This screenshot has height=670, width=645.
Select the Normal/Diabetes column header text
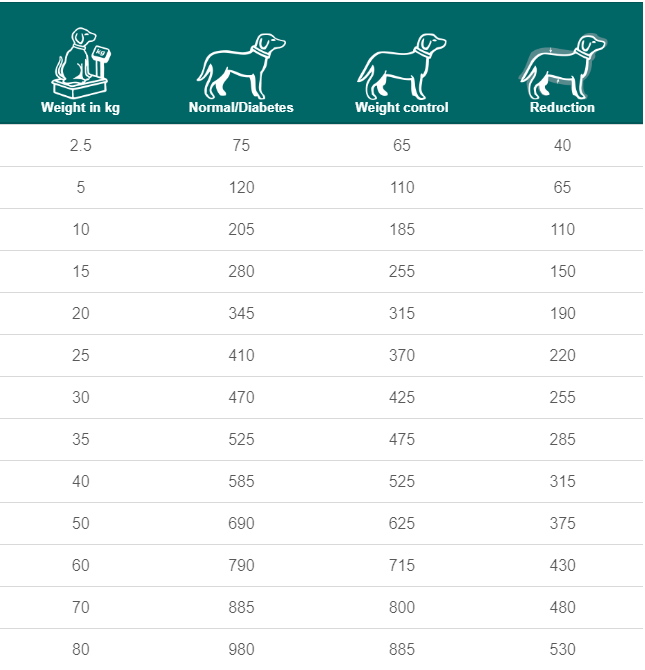click(241, 107)
